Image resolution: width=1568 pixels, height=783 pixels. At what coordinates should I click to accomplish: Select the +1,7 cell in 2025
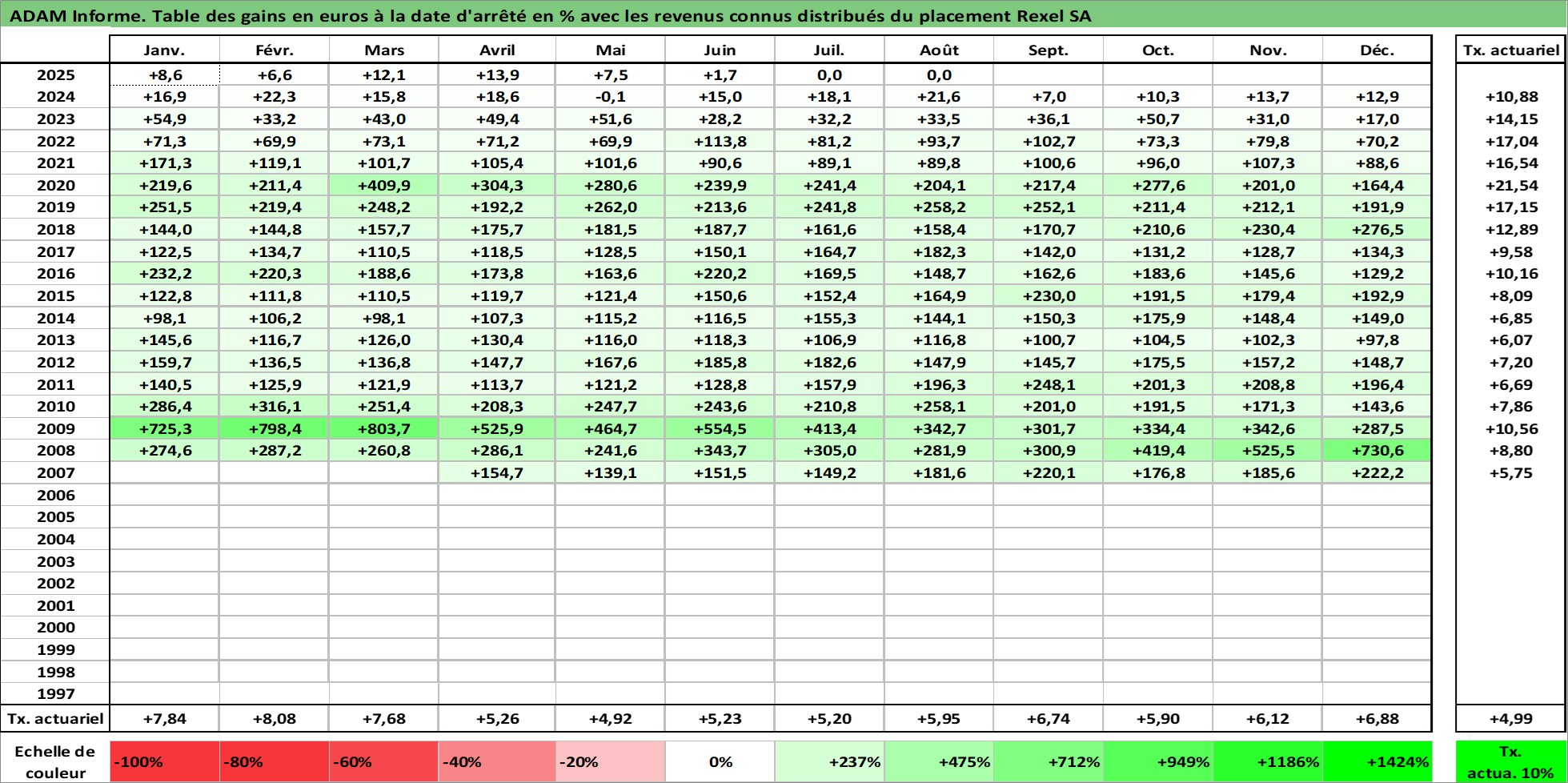pos(720,74)
